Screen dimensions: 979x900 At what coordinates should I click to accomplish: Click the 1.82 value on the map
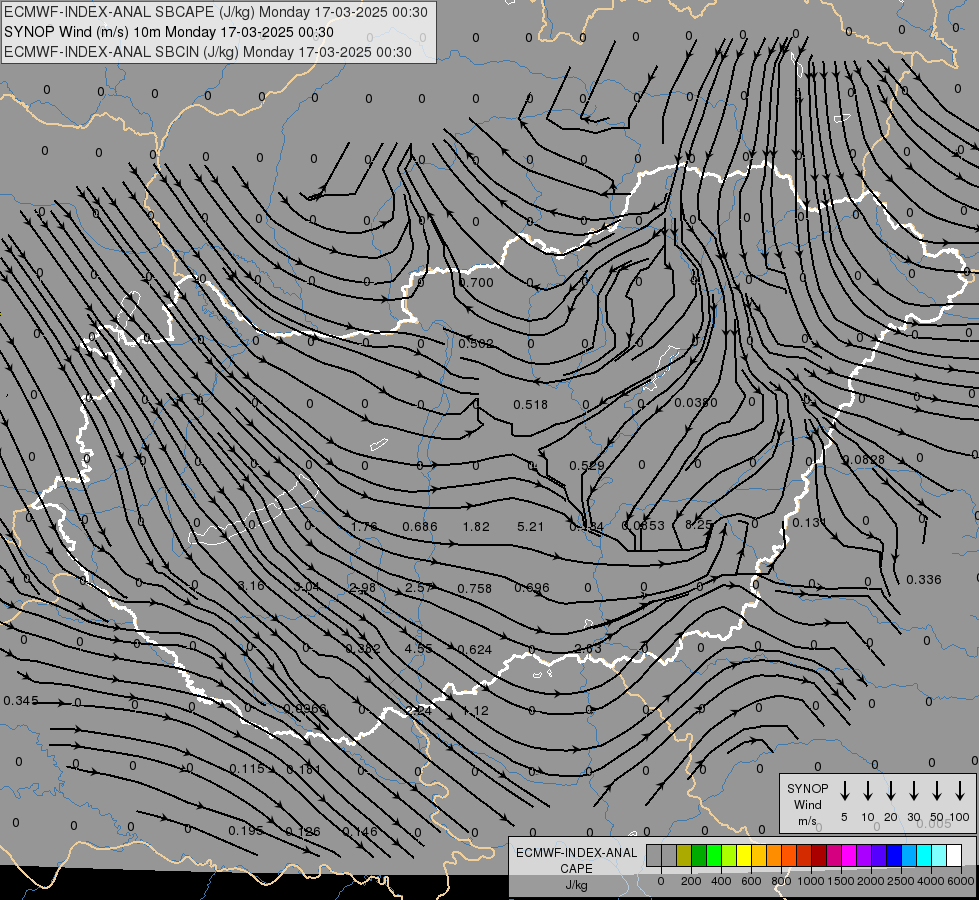[476, 527]
